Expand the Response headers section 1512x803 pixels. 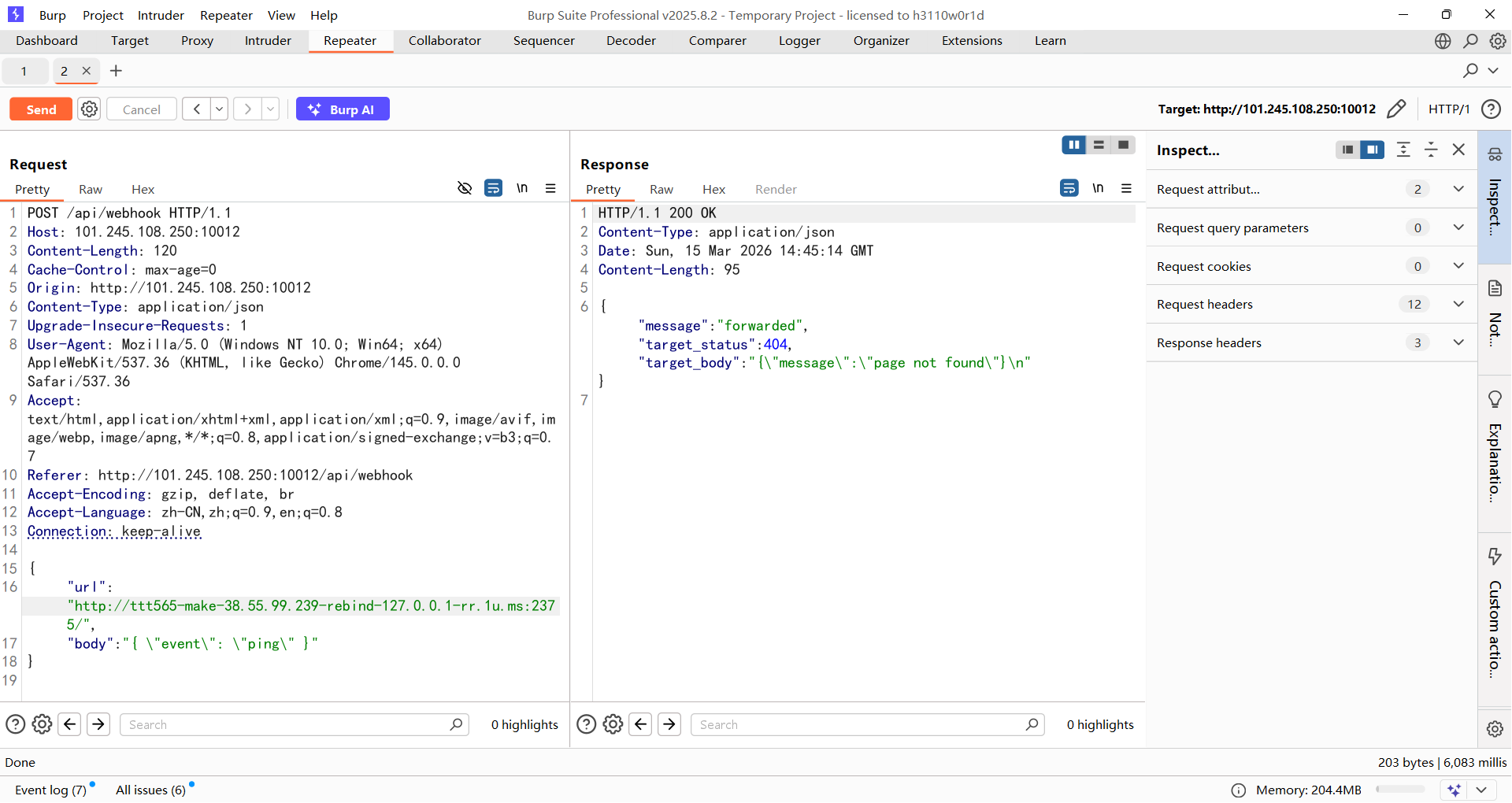1458,343
